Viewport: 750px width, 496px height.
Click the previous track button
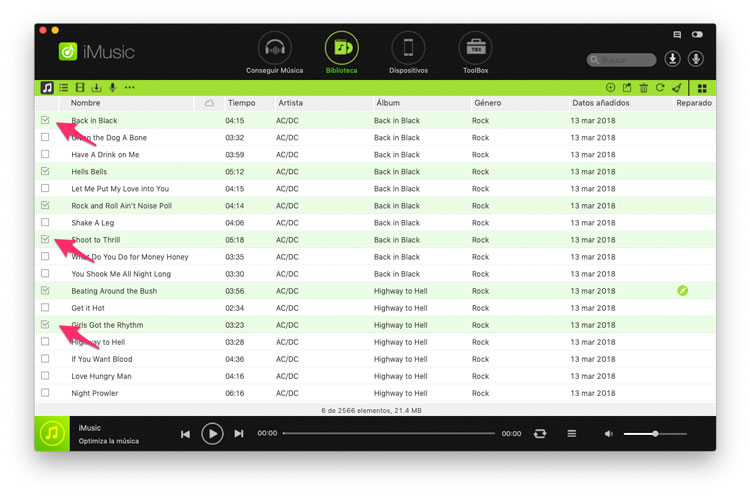(185, 434)
